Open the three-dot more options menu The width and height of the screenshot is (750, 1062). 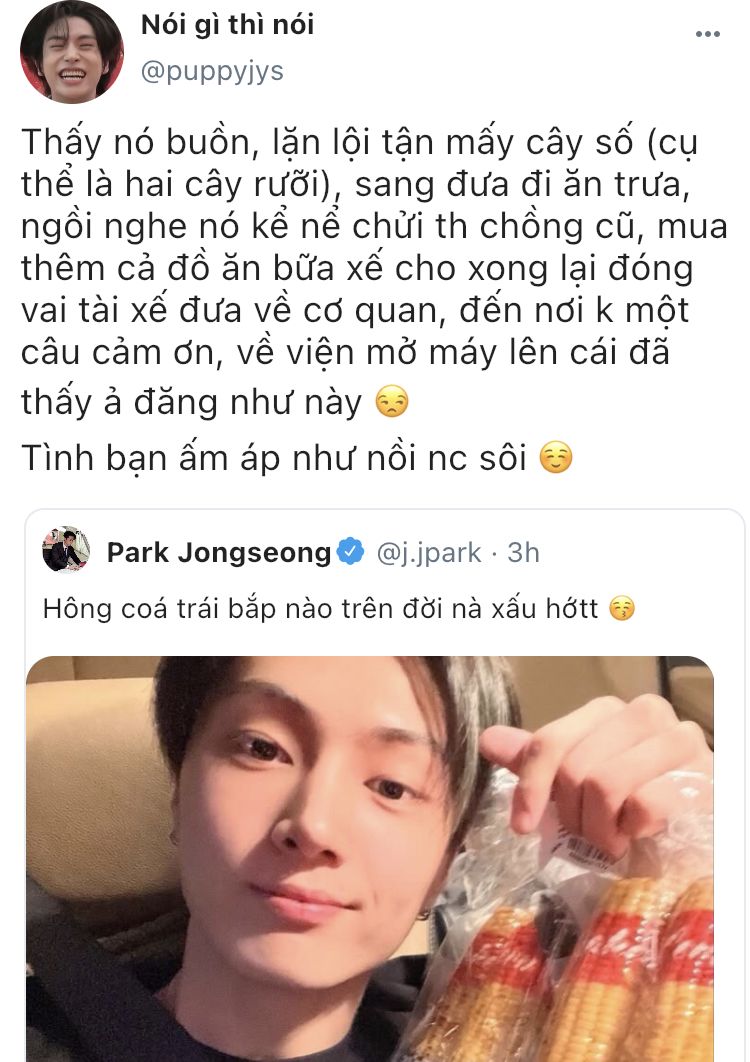pyautogui.click(x=707, y=34)
